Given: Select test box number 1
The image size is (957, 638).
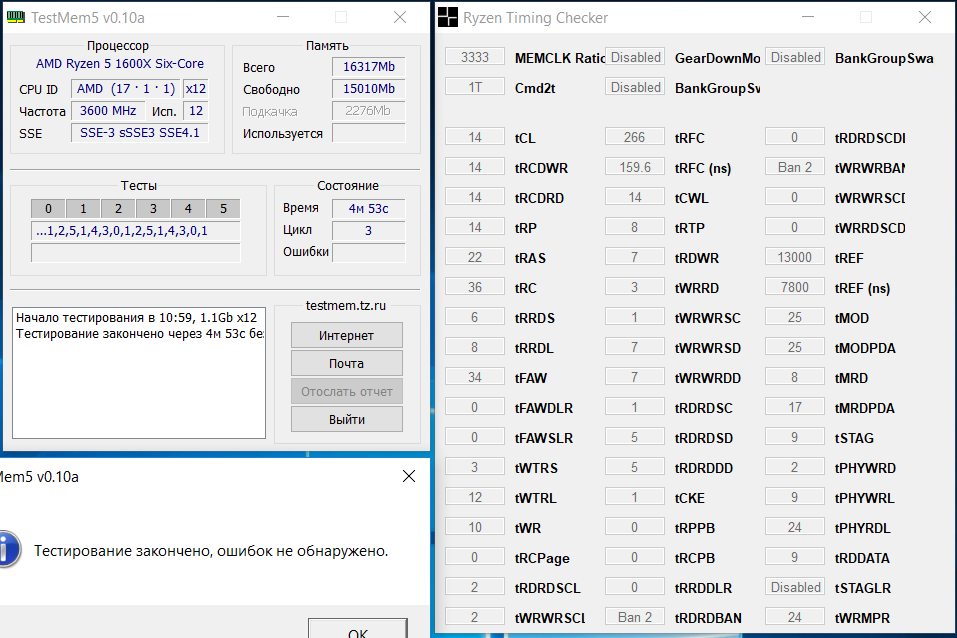Looking at the screenshot, I should 83,209.
